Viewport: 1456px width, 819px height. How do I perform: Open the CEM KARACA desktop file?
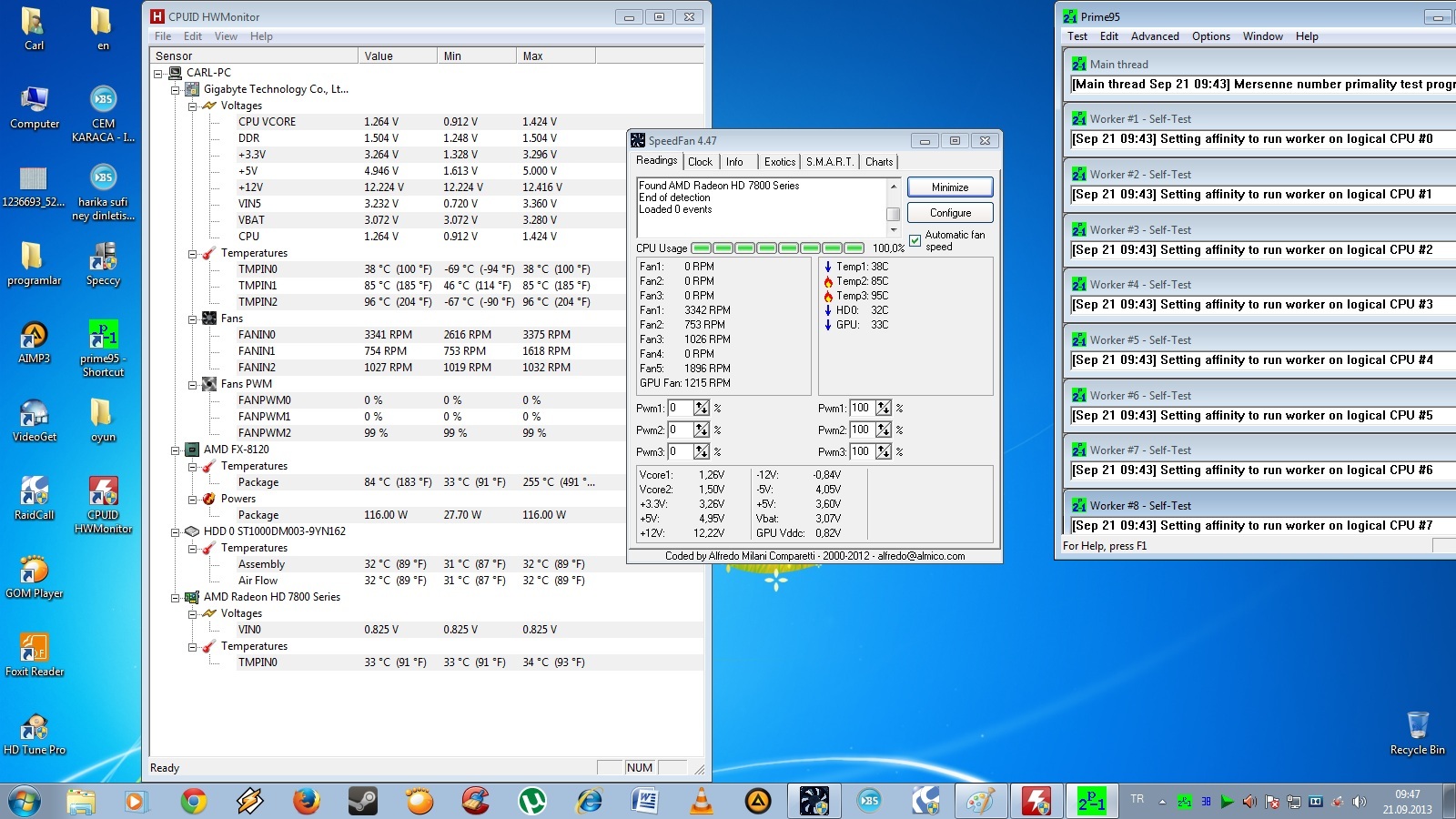pos(103,114)
